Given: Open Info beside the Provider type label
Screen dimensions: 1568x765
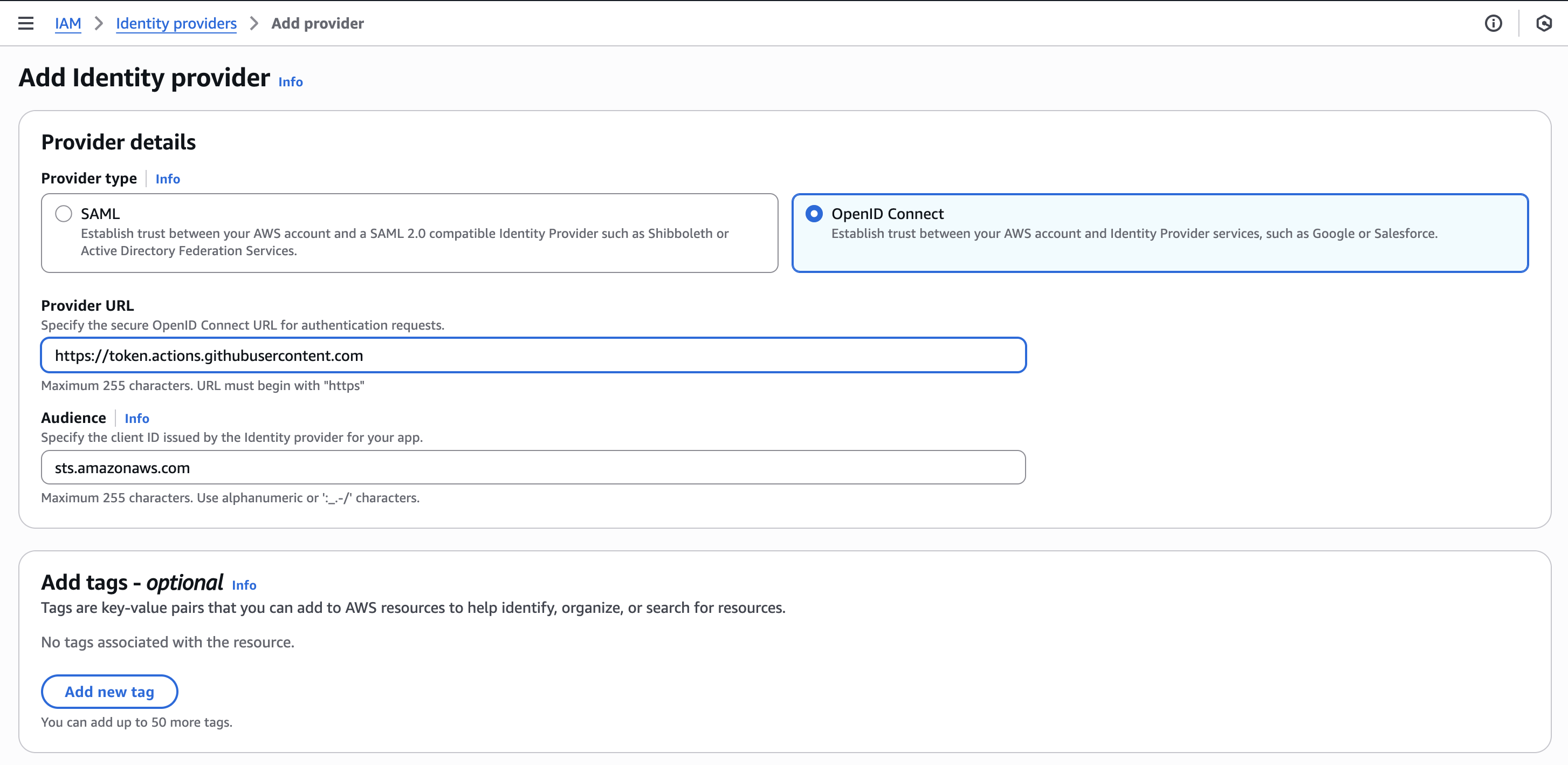Looking at the screenshot, I should pyautogui.click(x=167, y=179).
